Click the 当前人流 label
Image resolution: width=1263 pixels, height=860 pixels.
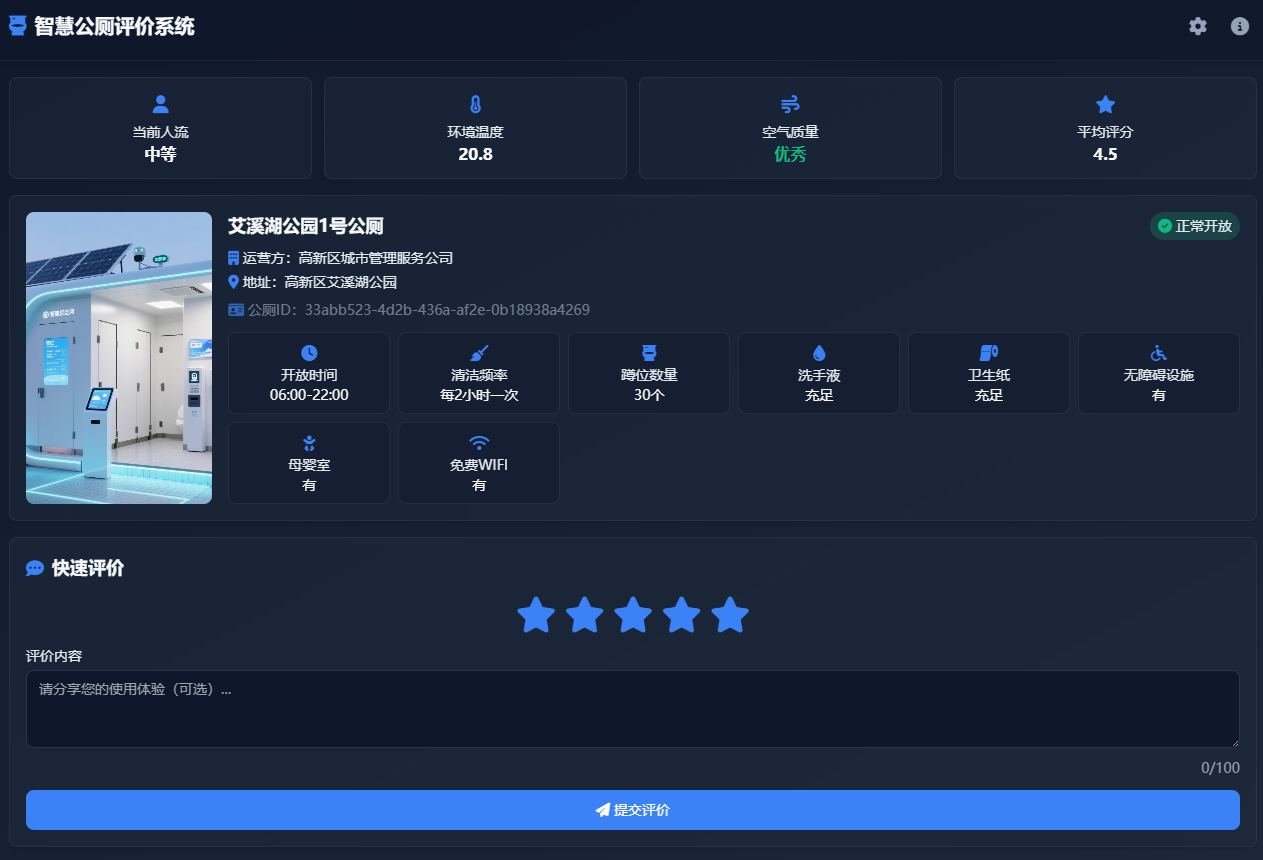click(x=160, y=132)
